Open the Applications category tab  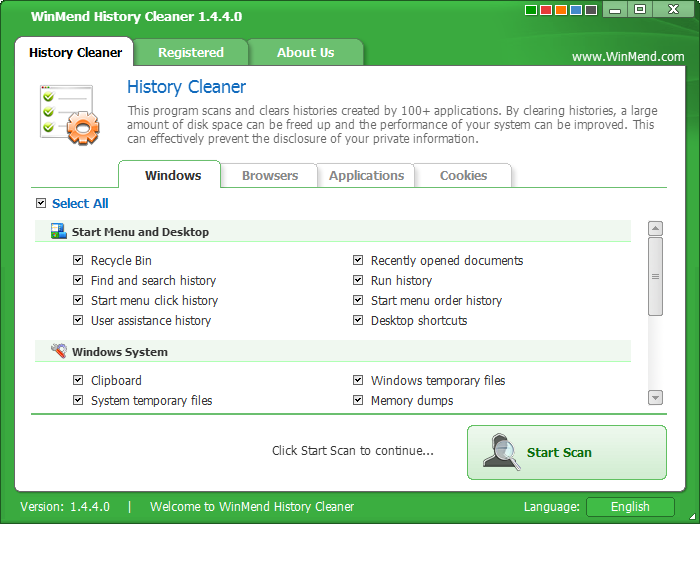[x=366, y=175]
